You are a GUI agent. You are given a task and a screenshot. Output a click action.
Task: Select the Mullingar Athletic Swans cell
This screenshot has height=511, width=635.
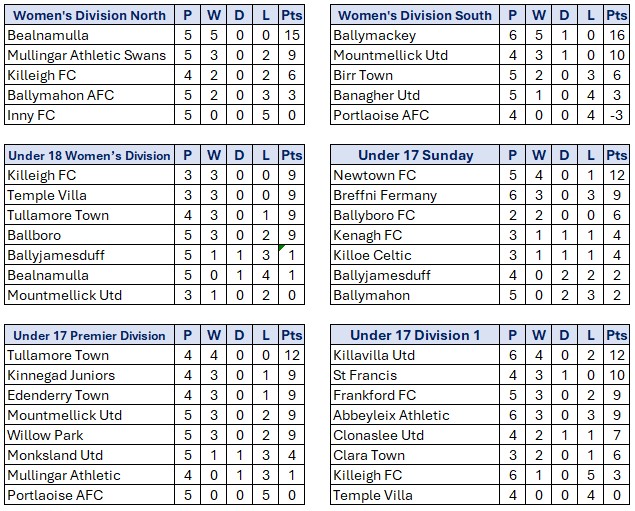point(87,55)
